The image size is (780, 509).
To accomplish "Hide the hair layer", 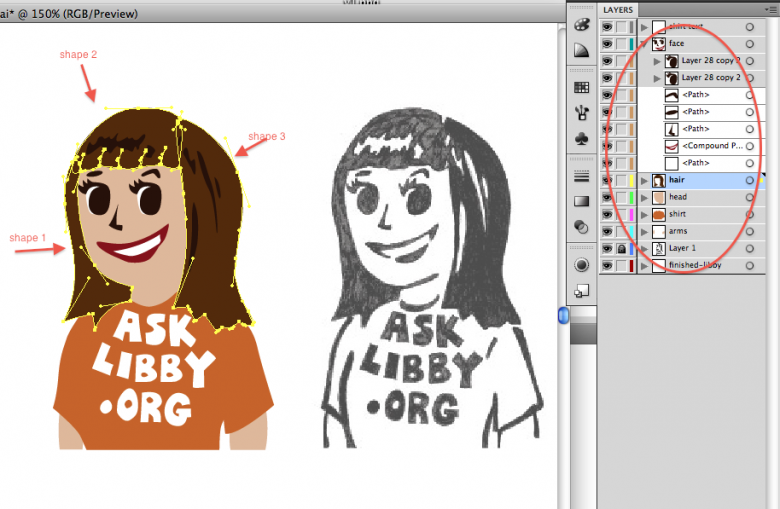I will pos(607,181).
